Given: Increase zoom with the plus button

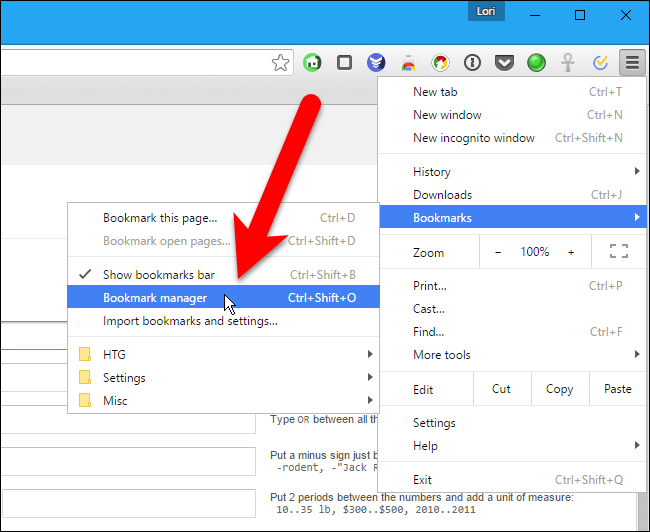Looking at the screenshot, I should coord(571,253).
